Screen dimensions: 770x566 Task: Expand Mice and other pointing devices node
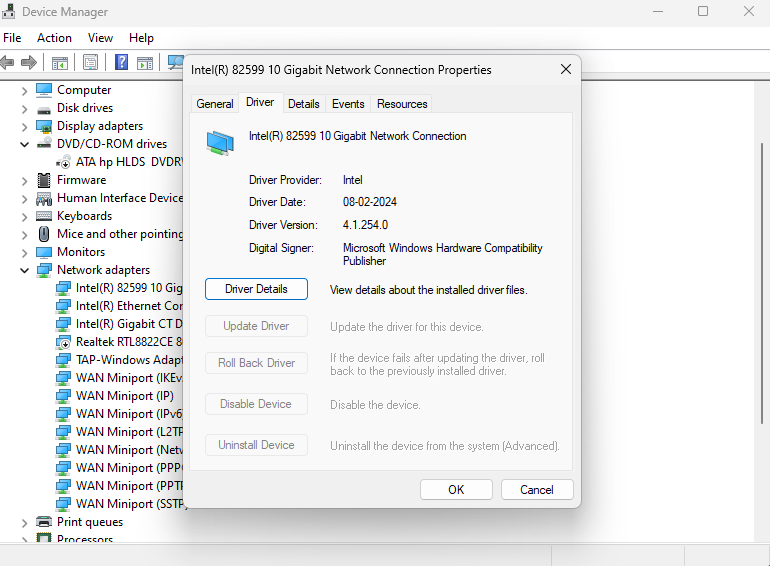(25, 235)
